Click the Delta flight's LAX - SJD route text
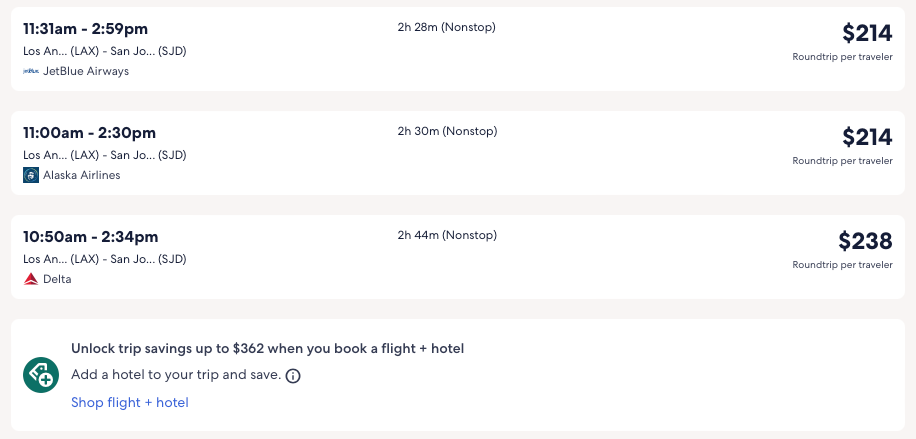 point(105,259)
